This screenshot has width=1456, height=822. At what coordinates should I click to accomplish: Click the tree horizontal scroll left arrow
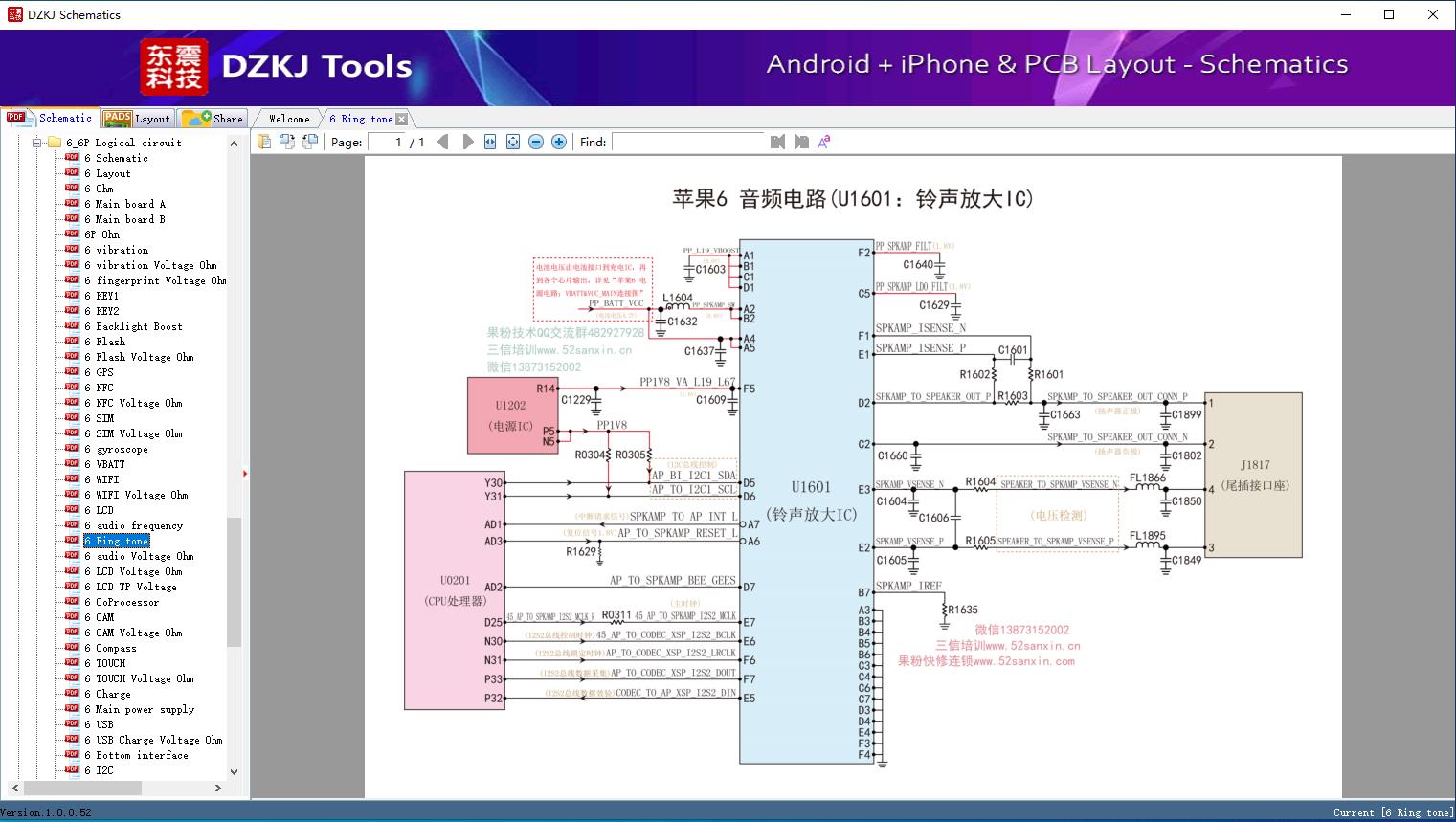pos(13,788)
